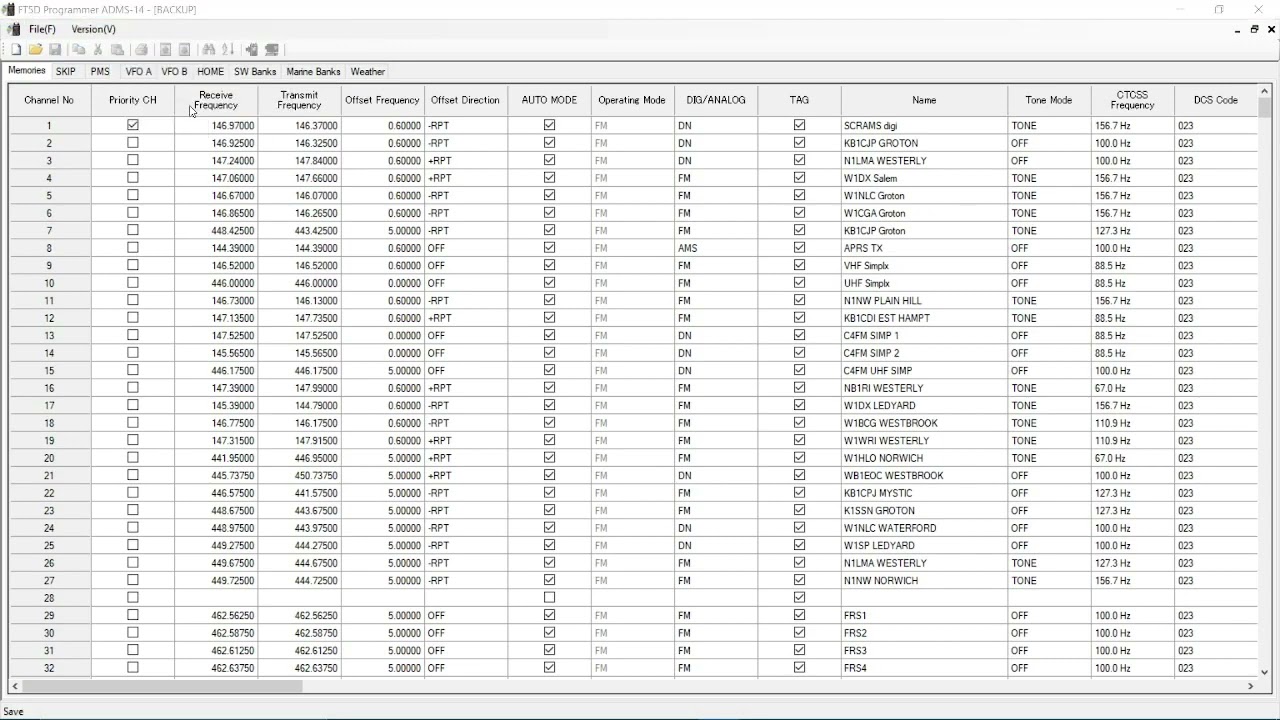Click the radio icon beside File menu

[14, 30]
